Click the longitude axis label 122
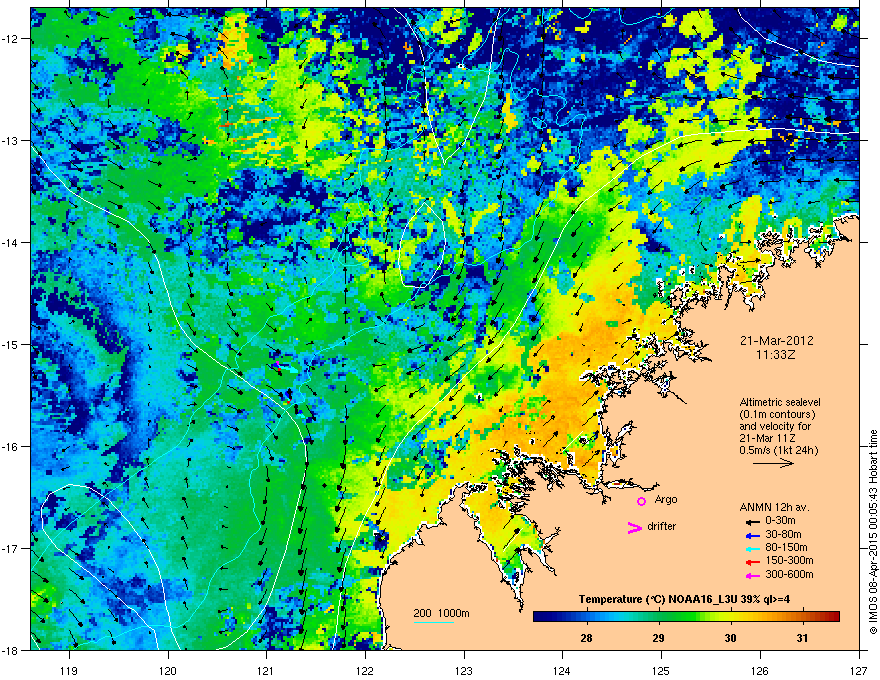The height and width of the screenshot is (680, 880). 365,670
